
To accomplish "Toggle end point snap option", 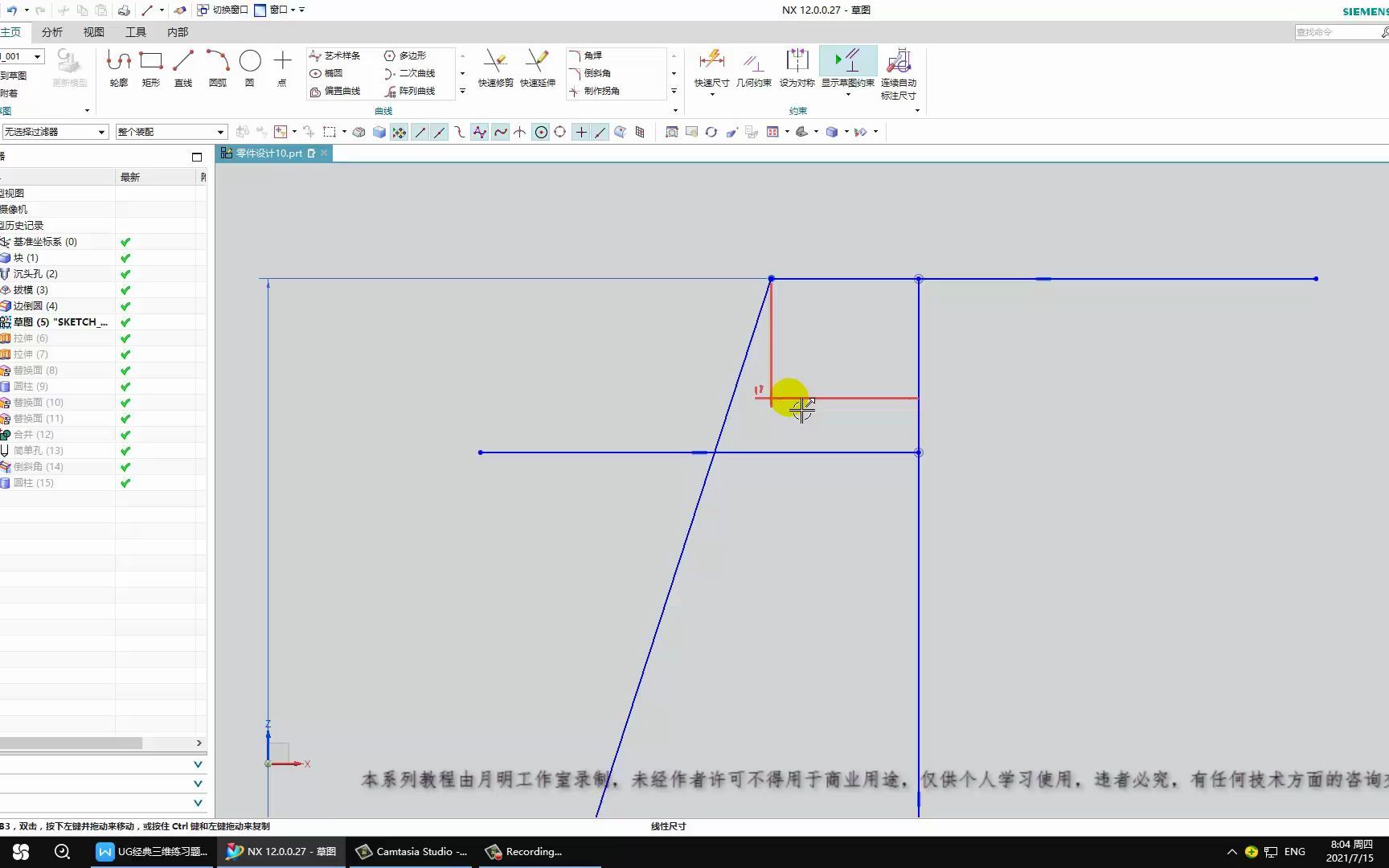I will coord(420,133).
